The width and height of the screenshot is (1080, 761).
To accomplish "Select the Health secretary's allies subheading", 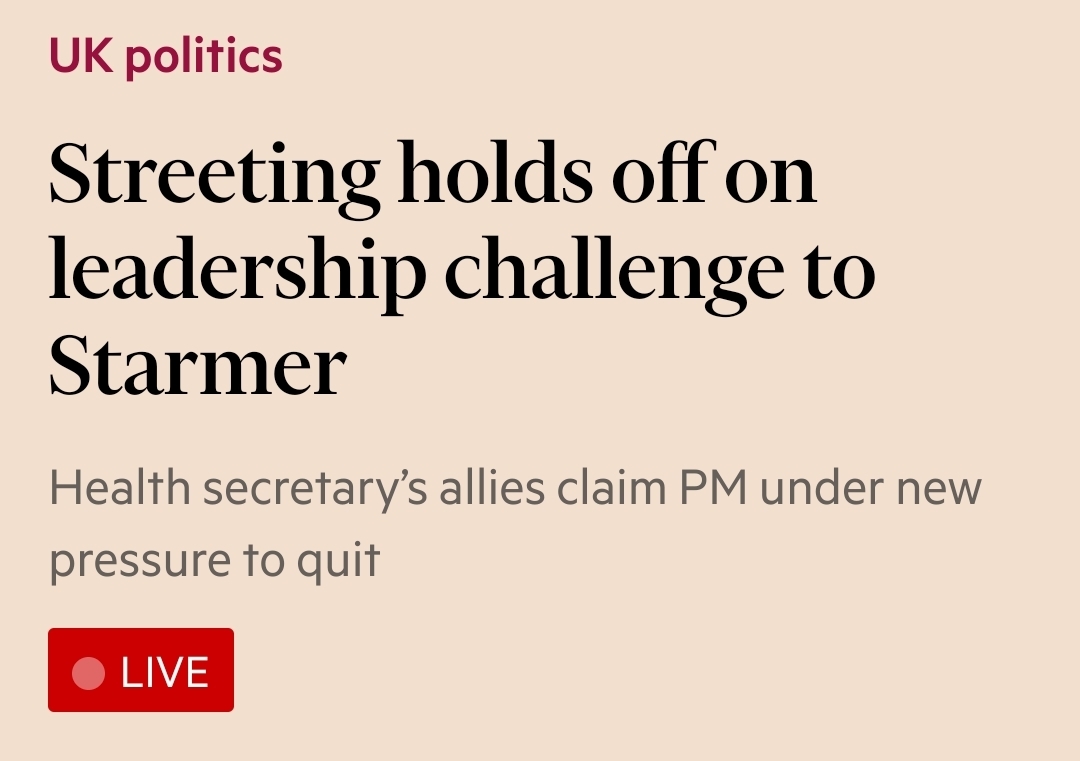I will pyautogui.click(x=515, y=524).
